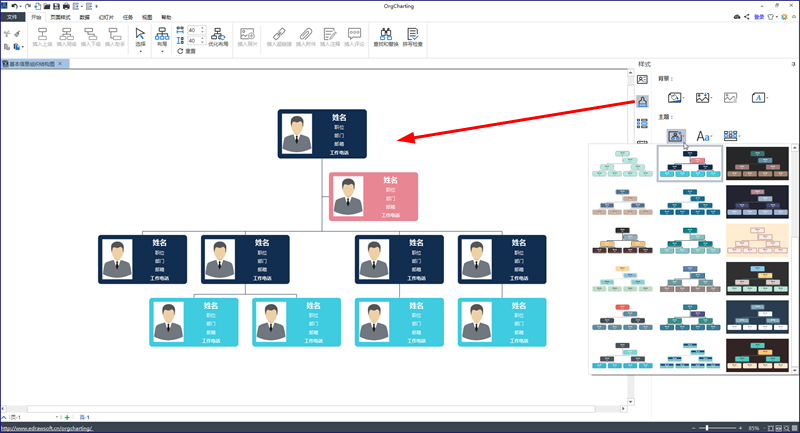Expand the background fill color dropdown

pos(676,97)
